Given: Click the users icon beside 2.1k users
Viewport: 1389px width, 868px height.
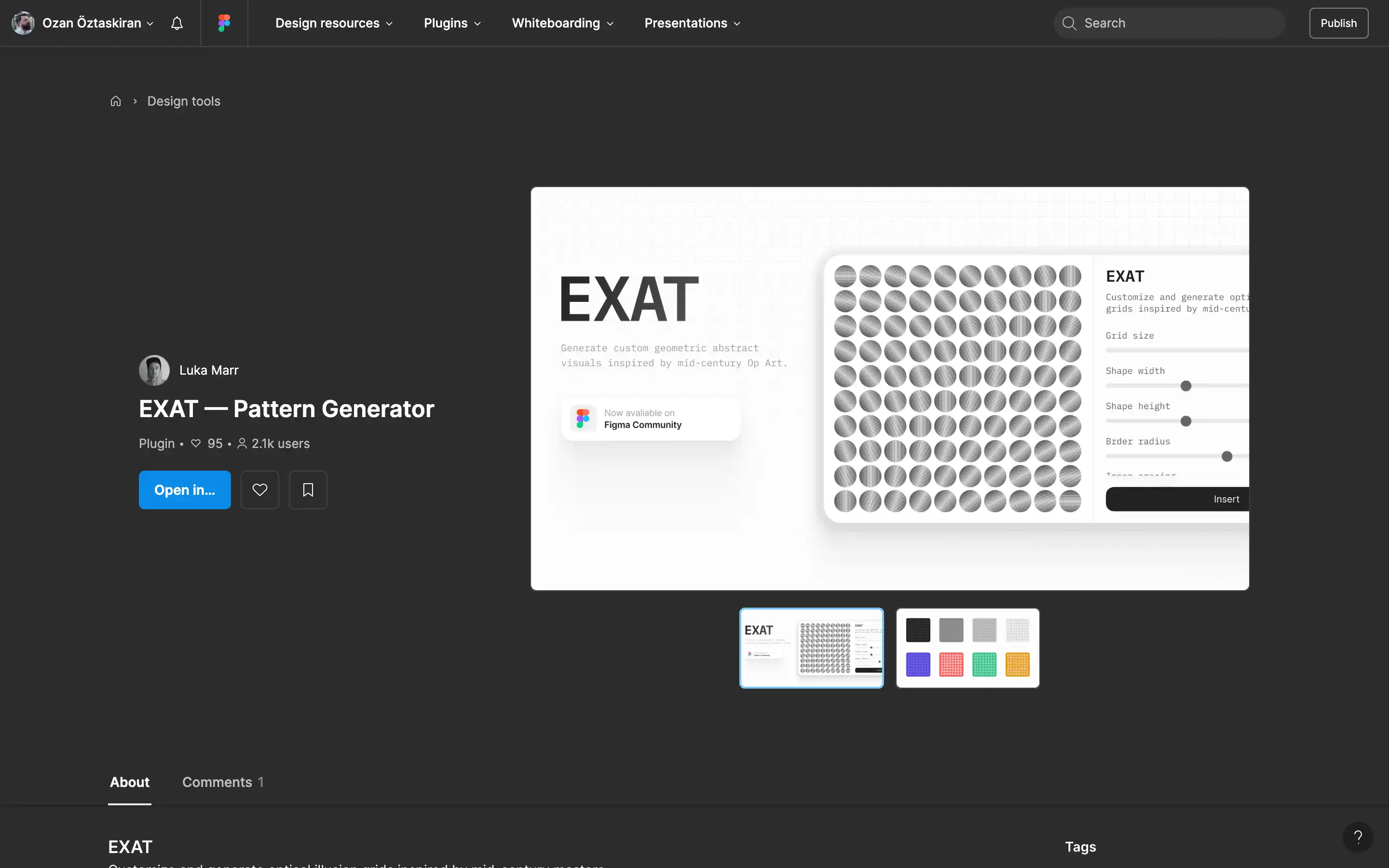Looking at the screenshot, I should click(242, 443).
